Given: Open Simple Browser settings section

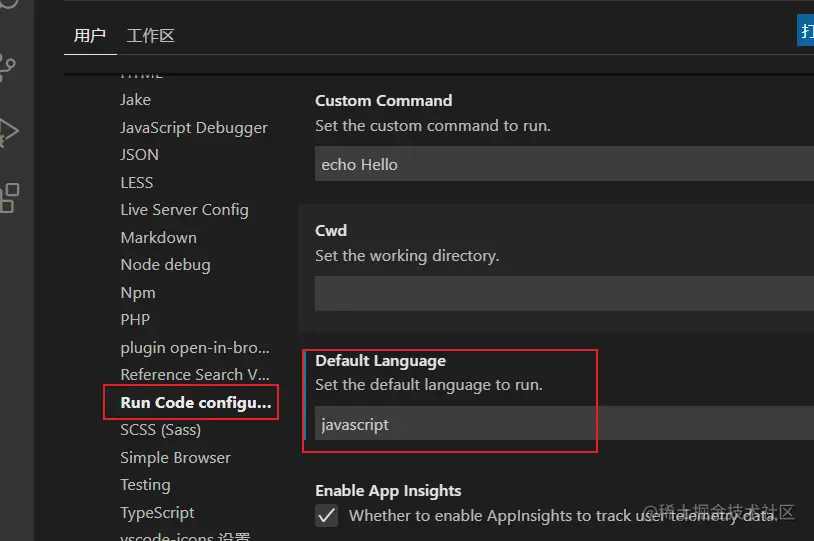Looking at the screenshot, I should [175, 457].
